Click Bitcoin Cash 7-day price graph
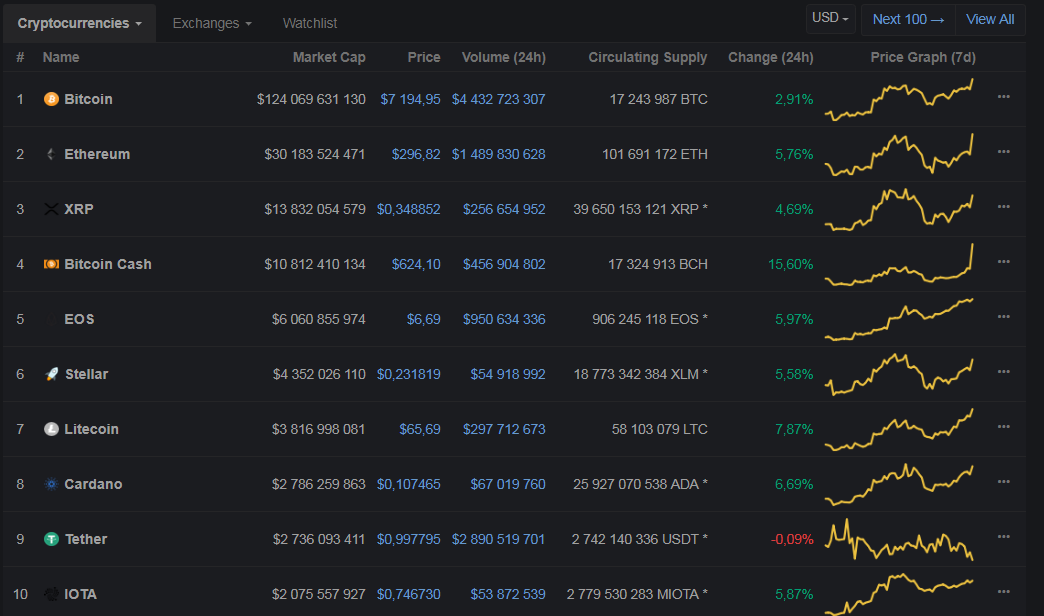This screenshot has width=1044, height=616. [899, 265]
